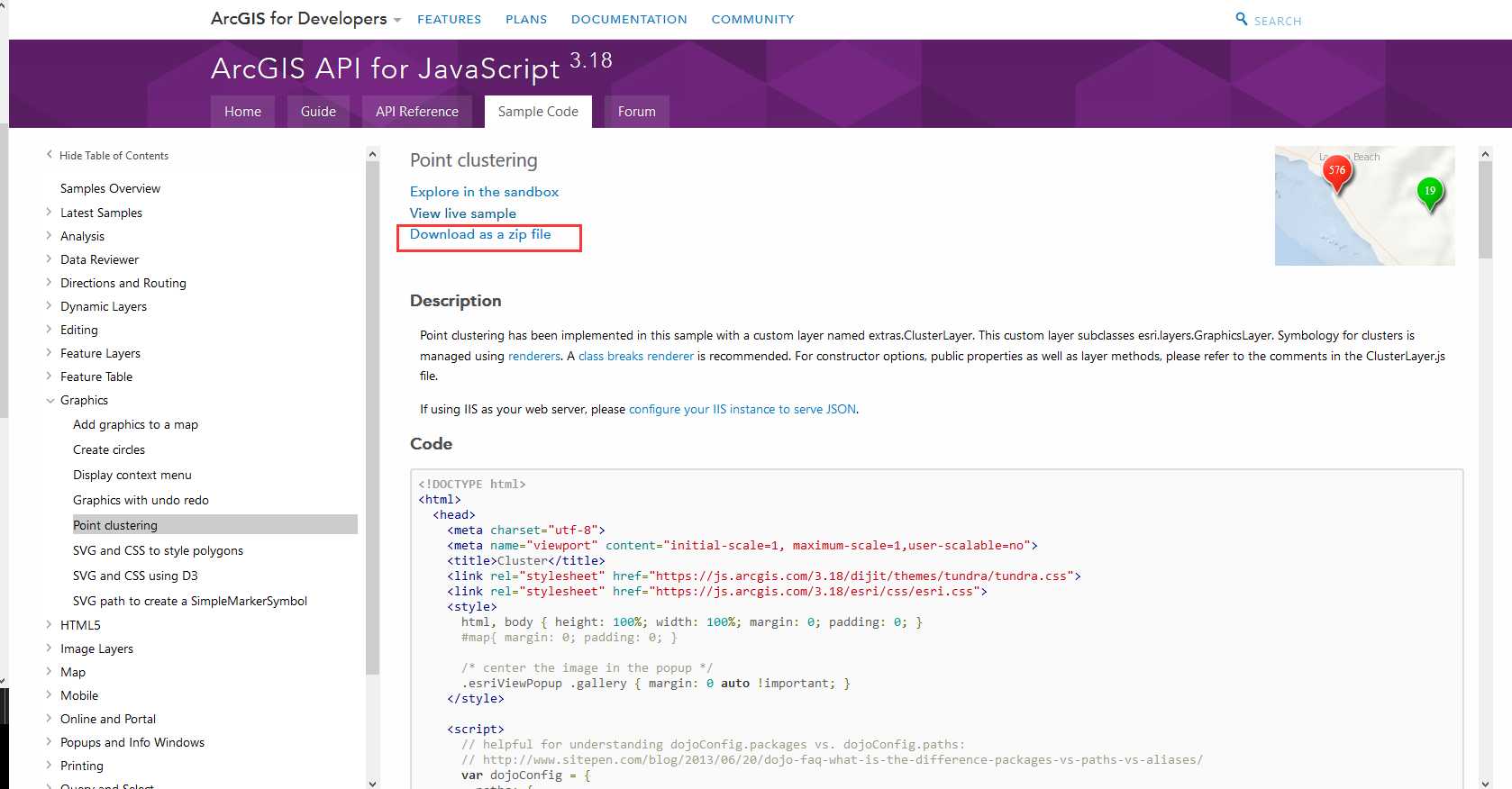The width and height of the screenshot is (1512, 789).
Task: Click the sidebar scrollbar down arrow
Action: coord(373,783)
